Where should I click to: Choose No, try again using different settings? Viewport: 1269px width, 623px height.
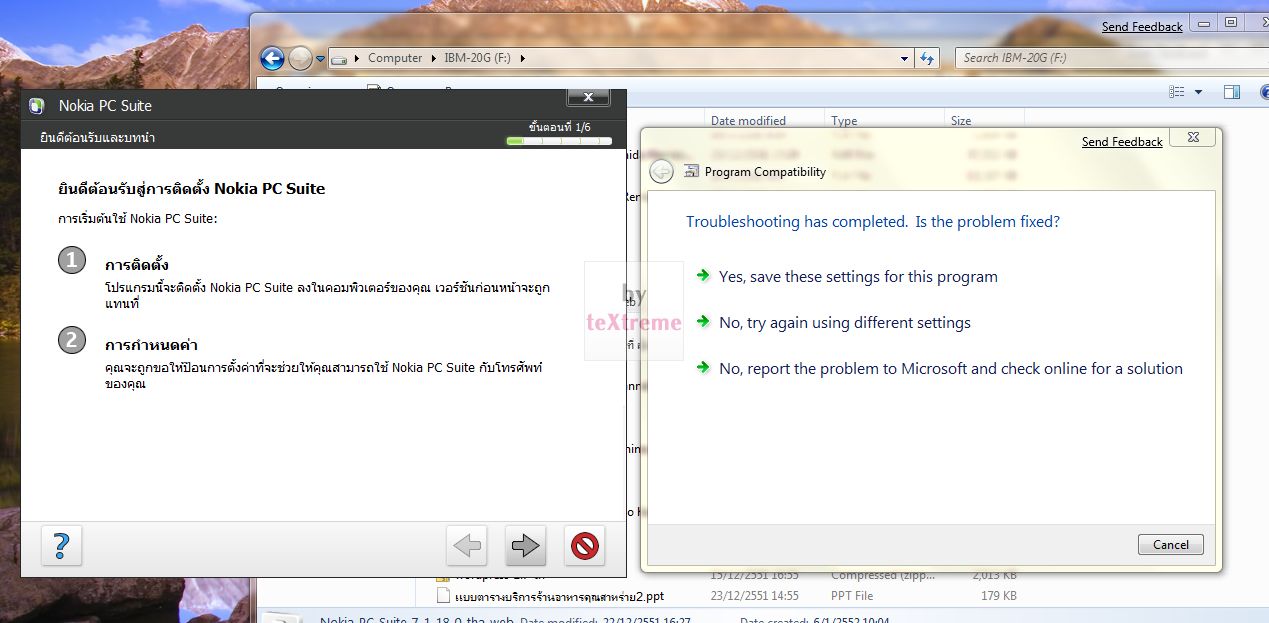click(845, 323)
